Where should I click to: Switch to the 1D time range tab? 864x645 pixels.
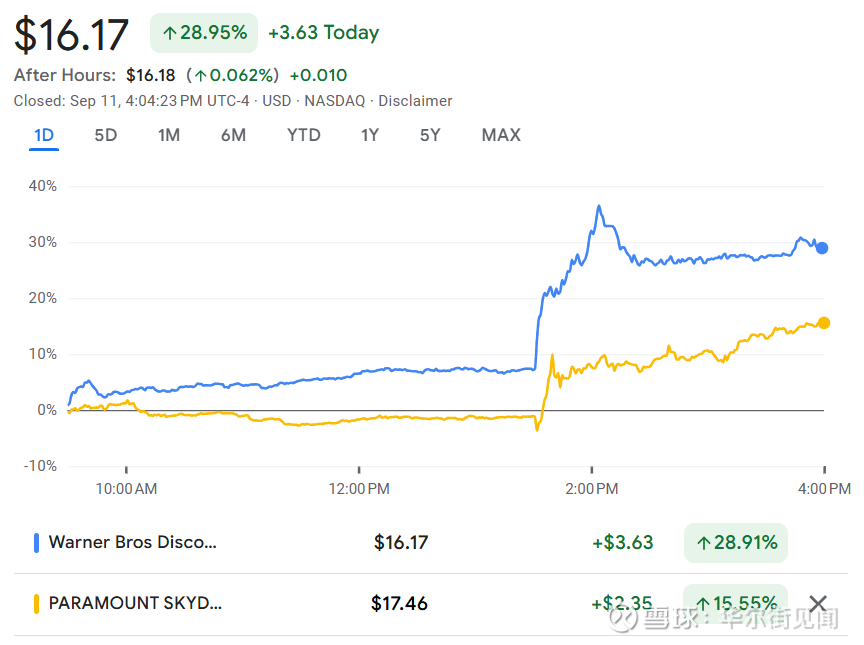(44, 135)
